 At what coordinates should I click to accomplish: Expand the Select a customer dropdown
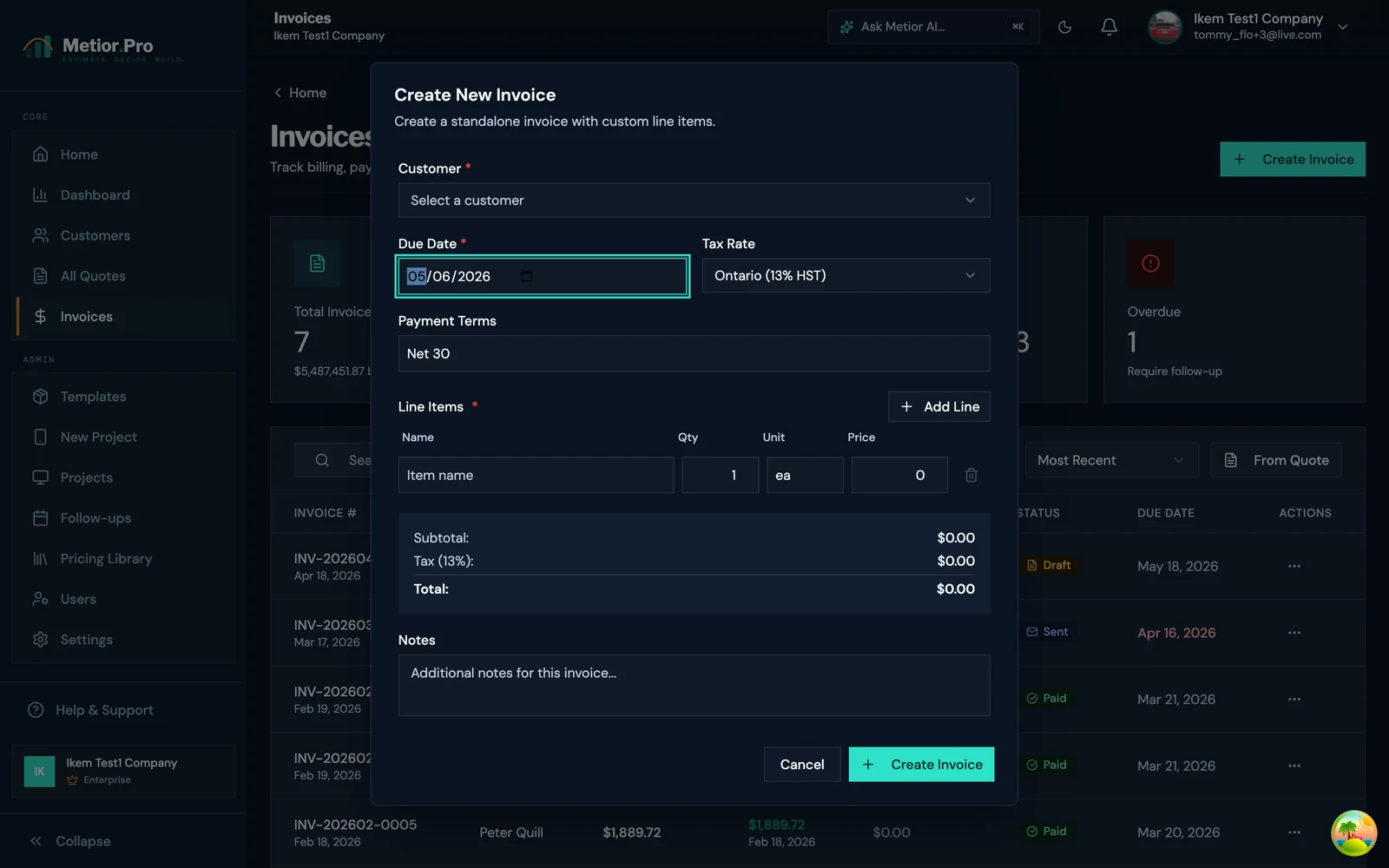tap(694, 201)
